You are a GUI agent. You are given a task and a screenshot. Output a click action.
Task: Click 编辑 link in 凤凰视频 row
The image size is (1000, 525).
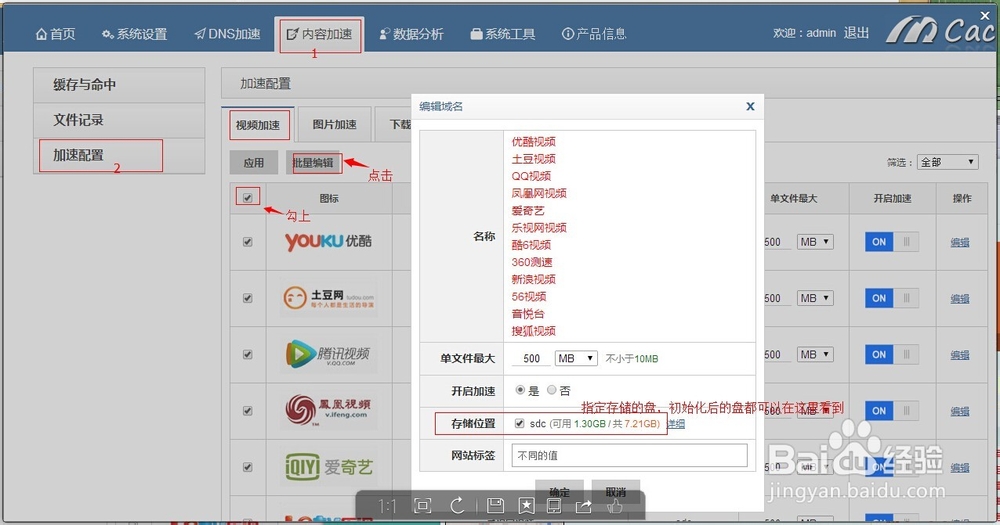[x=960, y=411]
